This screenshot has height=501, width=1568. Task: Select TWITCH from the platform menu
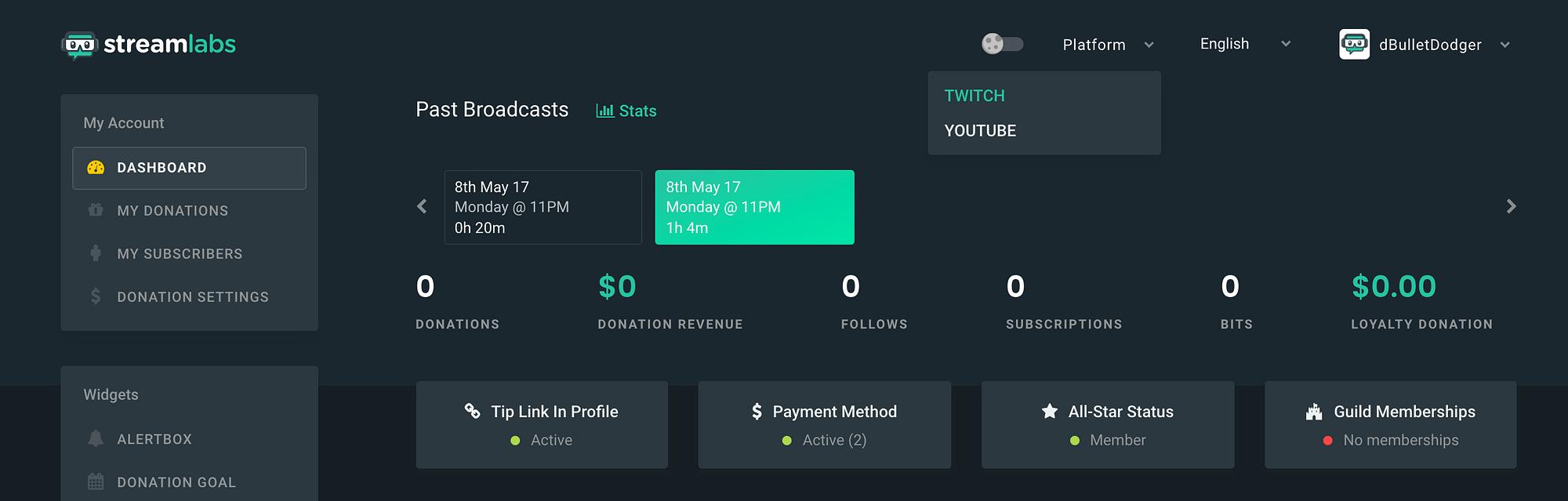975,96
